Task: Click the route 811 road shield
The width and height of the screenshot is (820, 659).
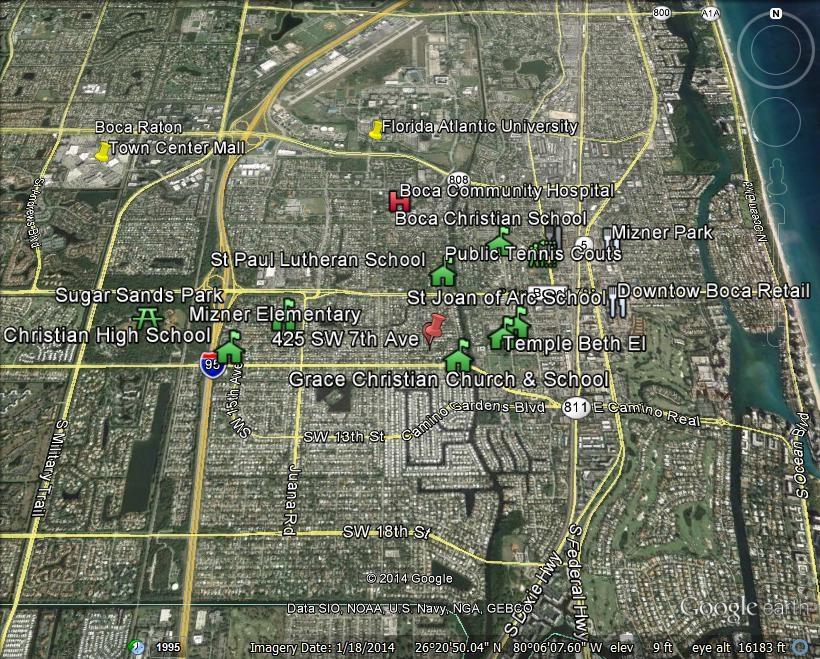Action: tap(576, 407)
